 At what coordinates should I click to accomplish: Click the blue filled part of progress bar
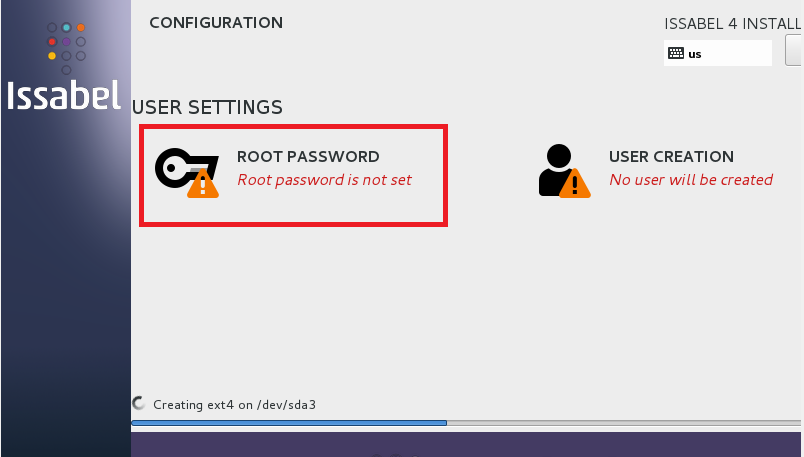click(288, 423)
